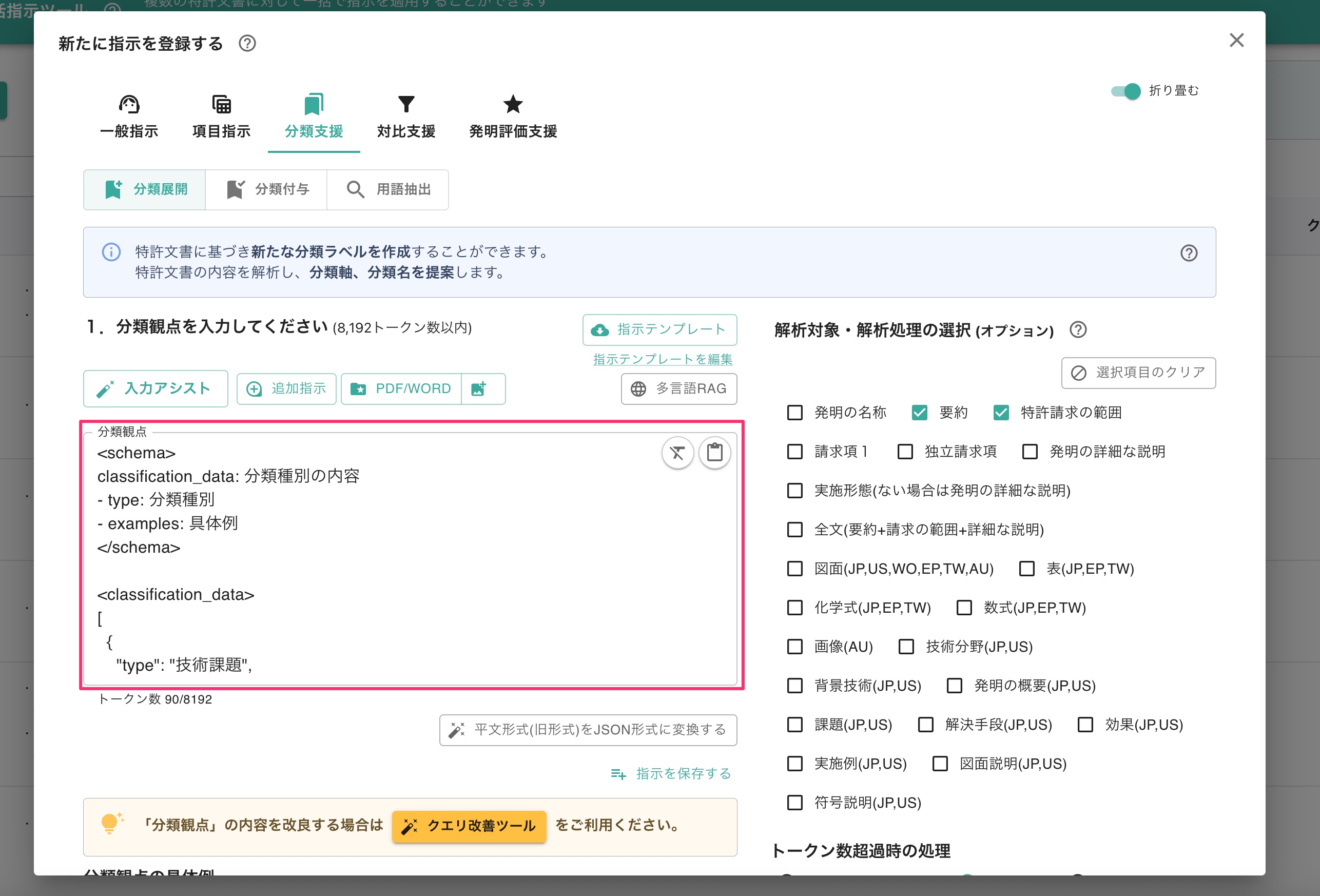Click the bookmark icon above 分類支援
The image size is (1320, 896).
point(314,105)
